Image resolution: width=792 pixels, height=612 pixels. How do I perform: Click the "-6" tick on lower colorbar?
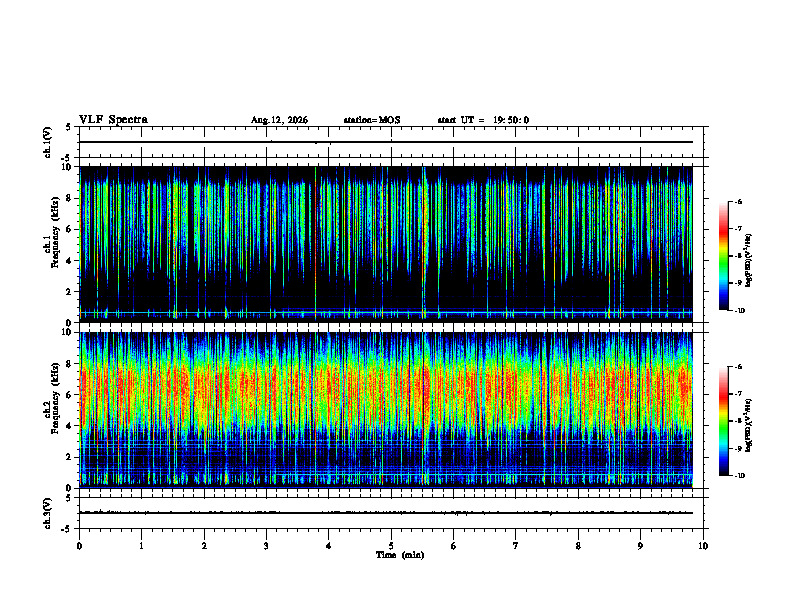[738, 367]
